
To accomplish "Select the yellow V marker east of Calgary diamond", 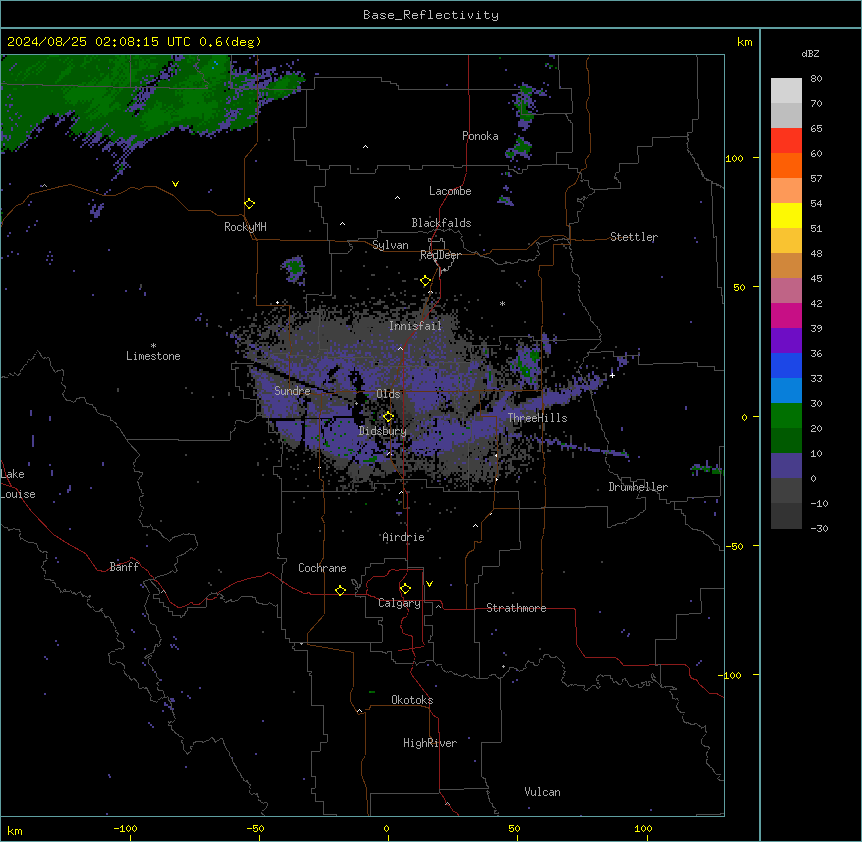I will coord(429,584).
